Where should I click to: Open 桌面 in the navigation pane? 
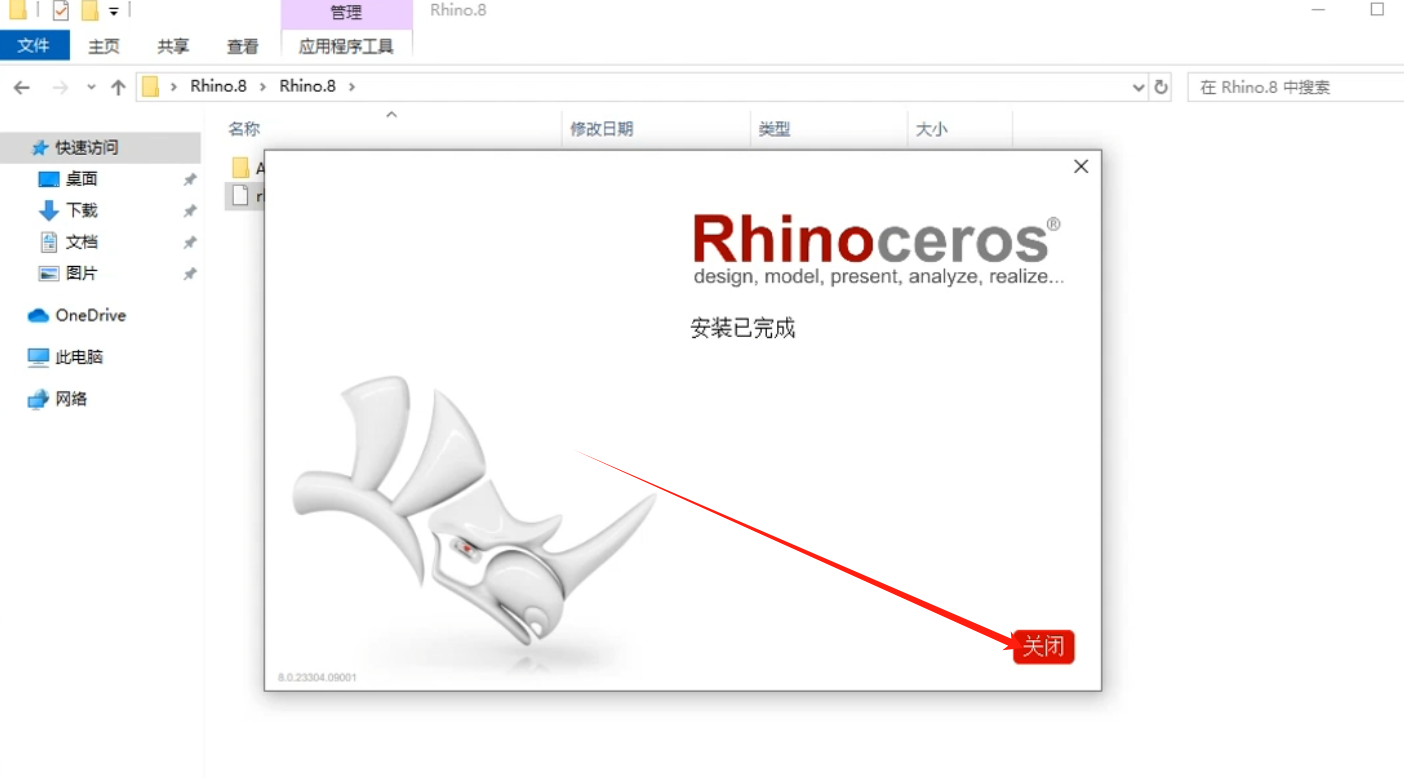pos(82,179)
